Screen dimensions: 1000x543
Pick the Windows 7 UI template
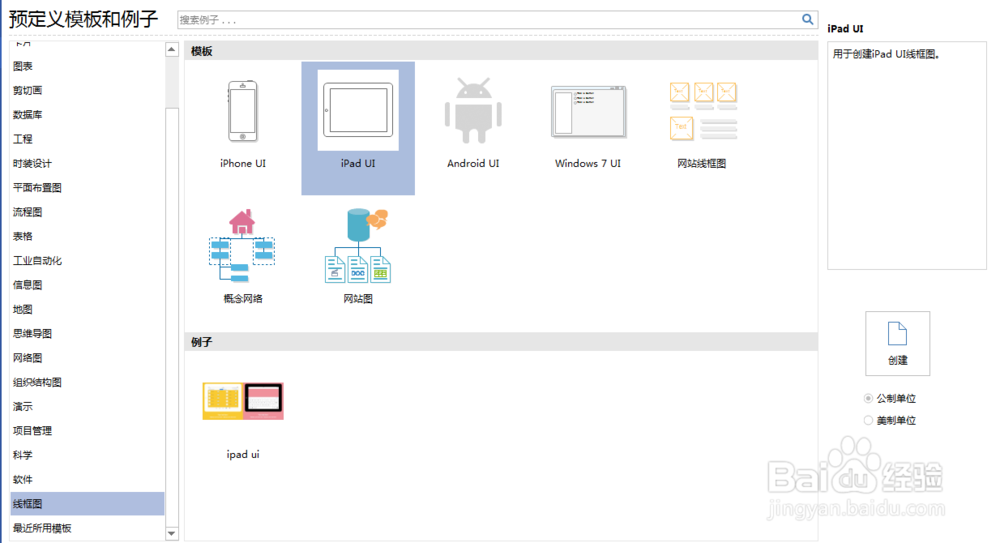coord(588,112)
